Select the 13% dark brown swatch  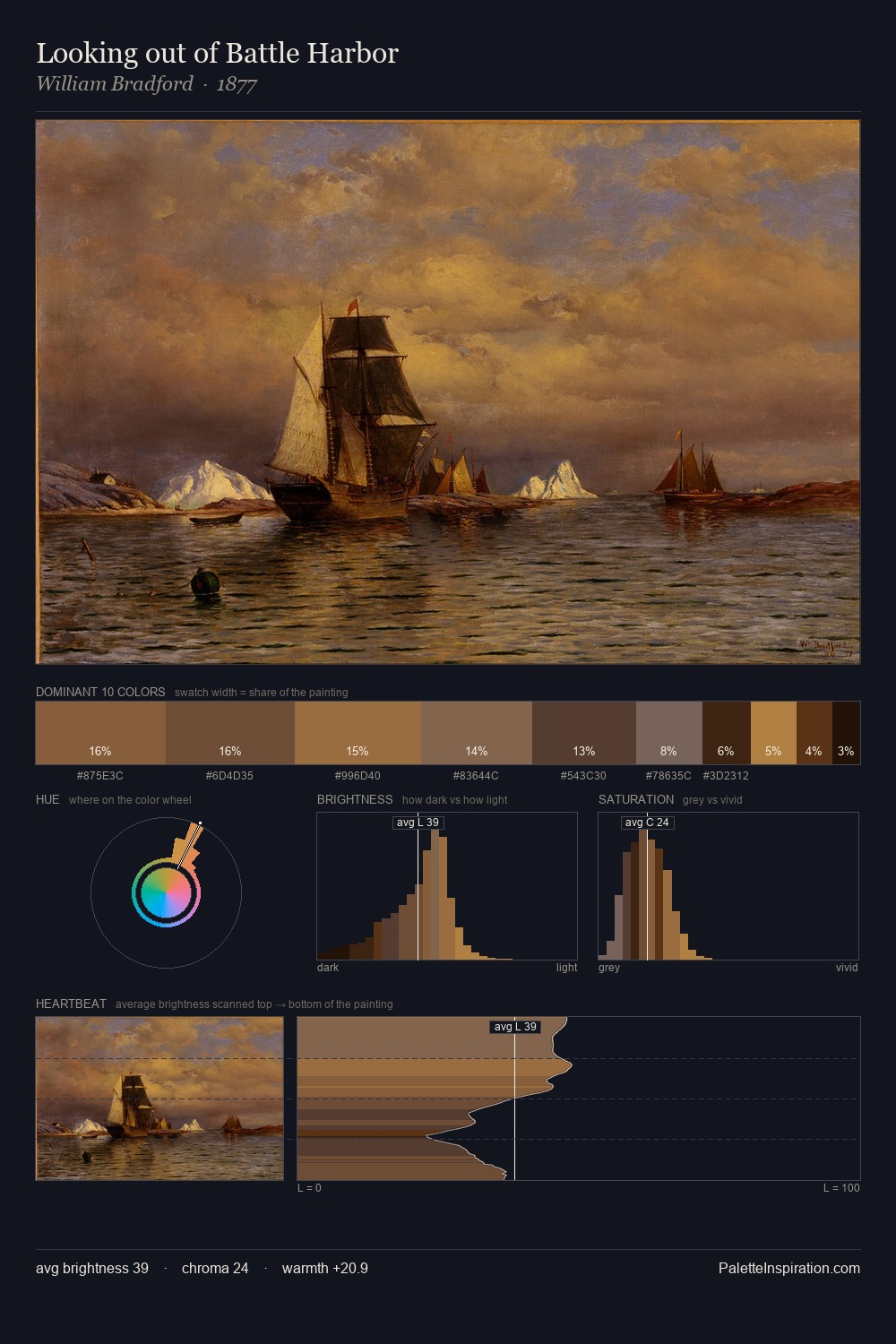tap(584, 733)
